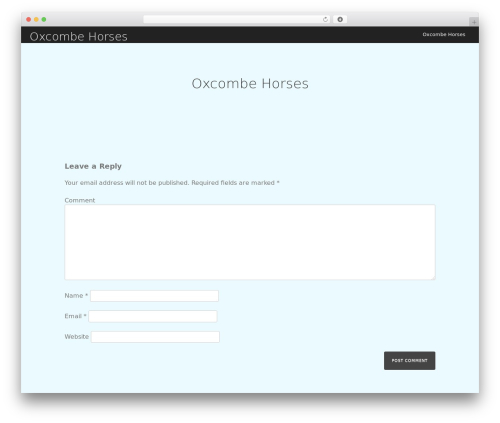Click inside the Comment text area
Screen dimensions: 500x423
250,242
